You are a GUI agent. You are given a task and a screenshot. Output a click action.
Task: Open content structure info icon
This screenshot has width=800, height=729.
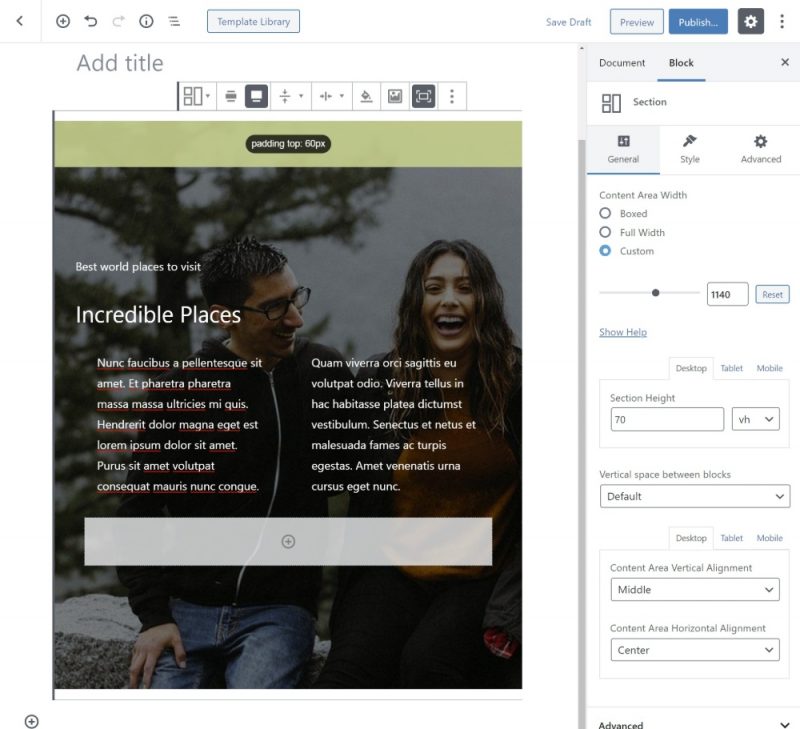(x=146, y=21)
